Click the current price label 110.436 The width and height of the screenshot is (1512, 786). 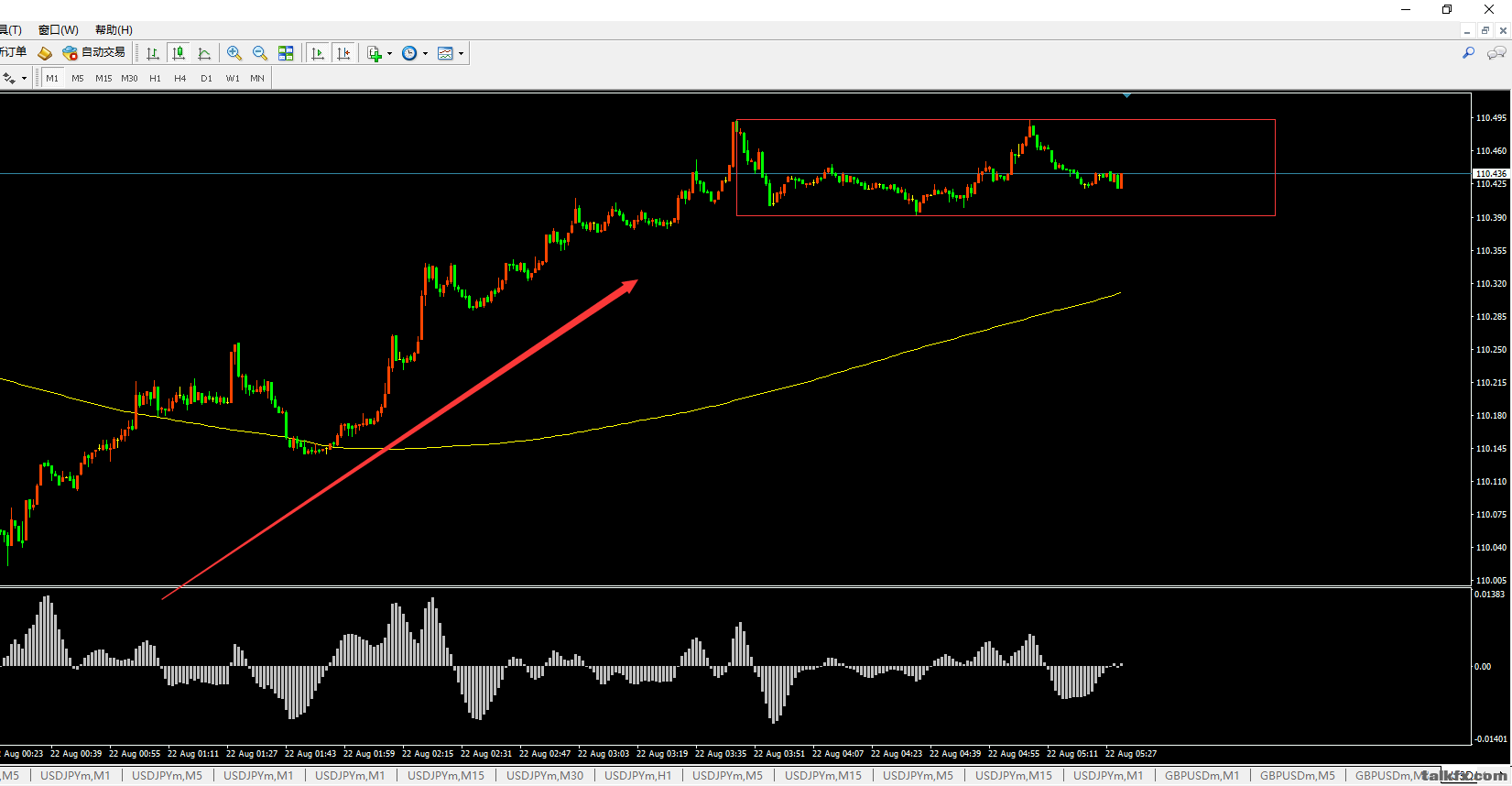[x=1490, y=174]
